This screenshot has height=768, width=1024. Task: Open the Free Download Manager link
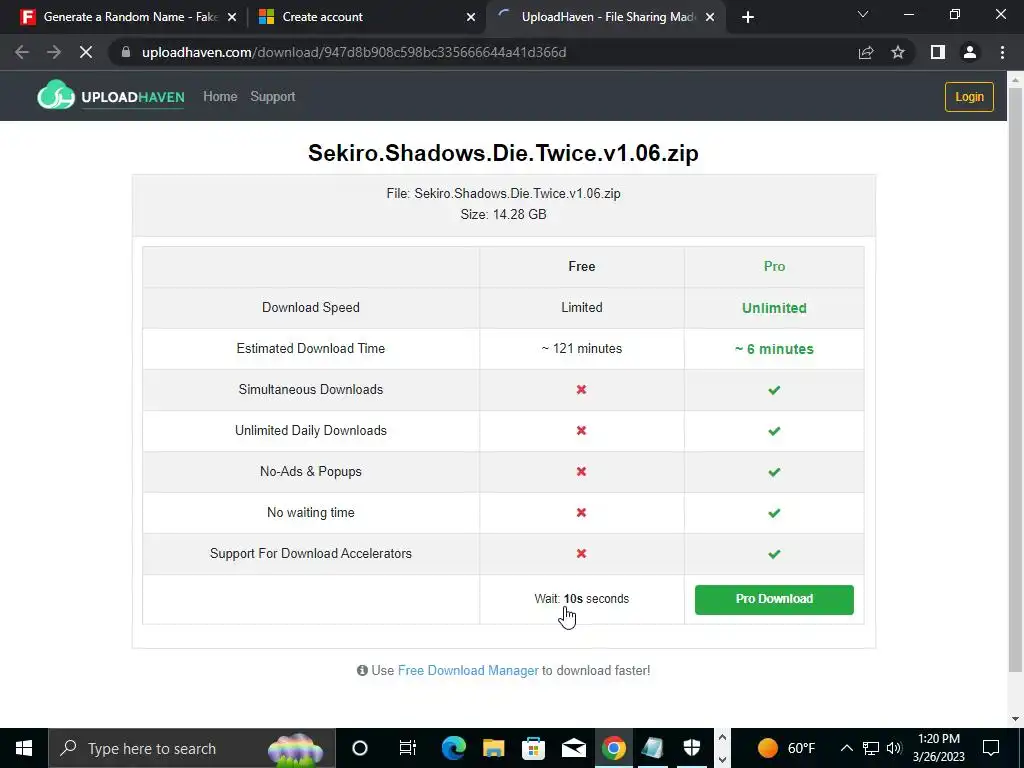tap(468, 670)
